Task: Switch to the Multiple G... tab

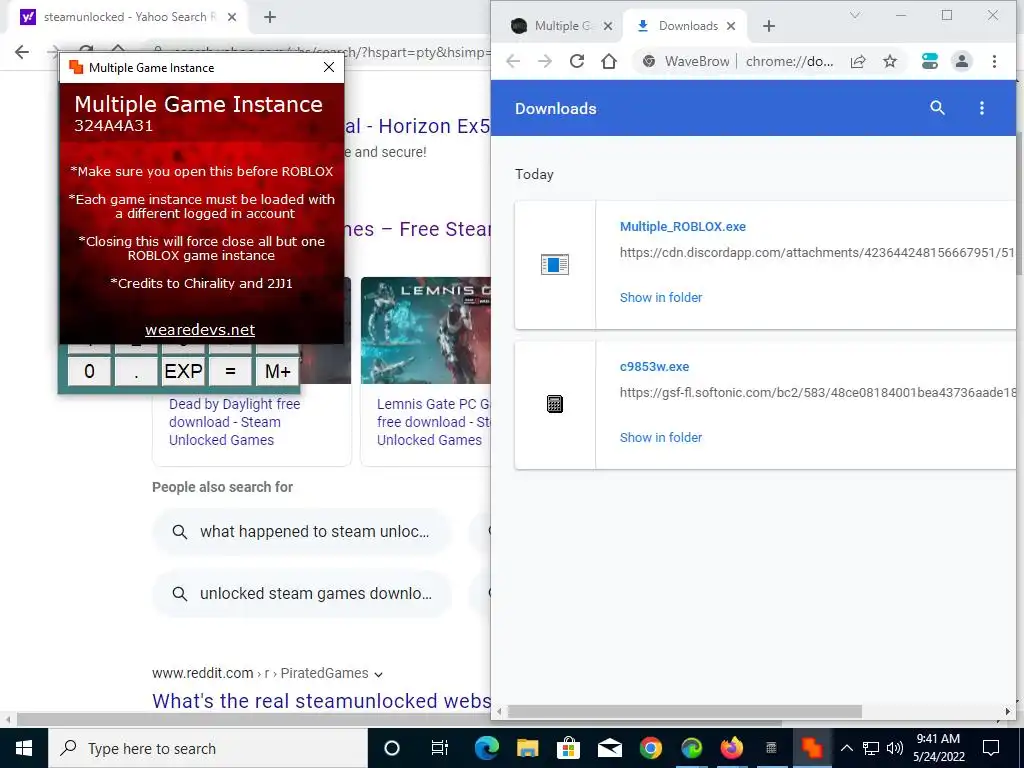Action: (560, 26)
